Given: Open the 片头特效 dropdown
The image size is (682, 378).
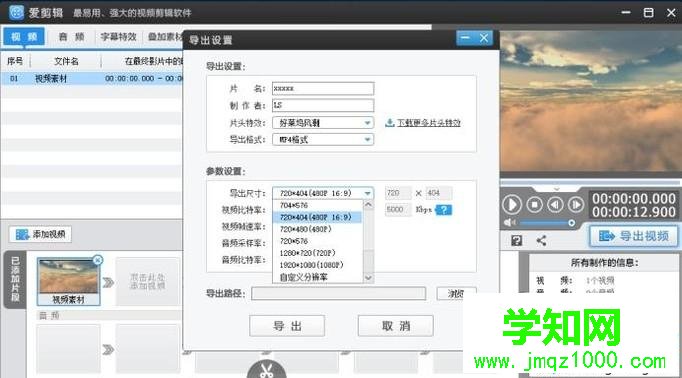Looking at the screenshot, I should 323,123.
